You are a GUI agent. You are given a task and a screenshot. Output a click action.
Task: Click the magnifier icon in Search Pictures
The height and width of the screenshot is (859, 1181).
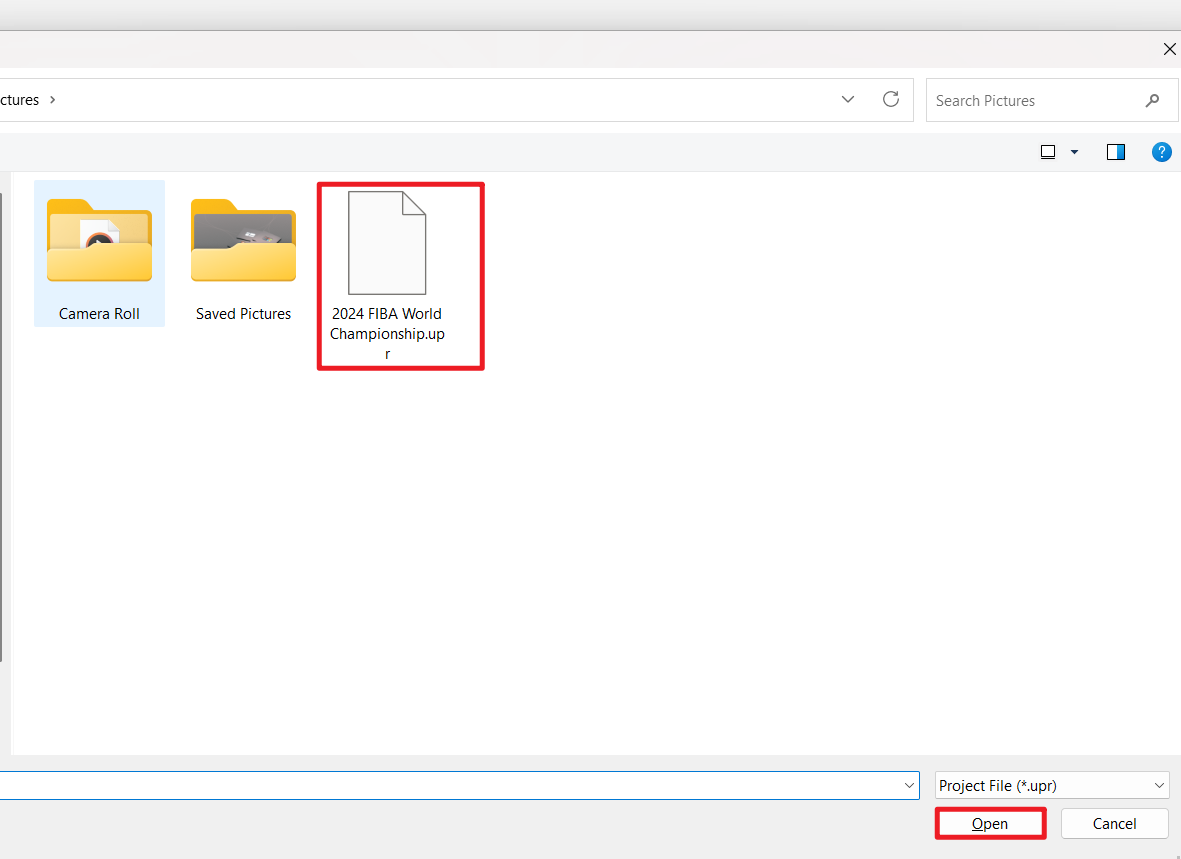click(1152, 101)
